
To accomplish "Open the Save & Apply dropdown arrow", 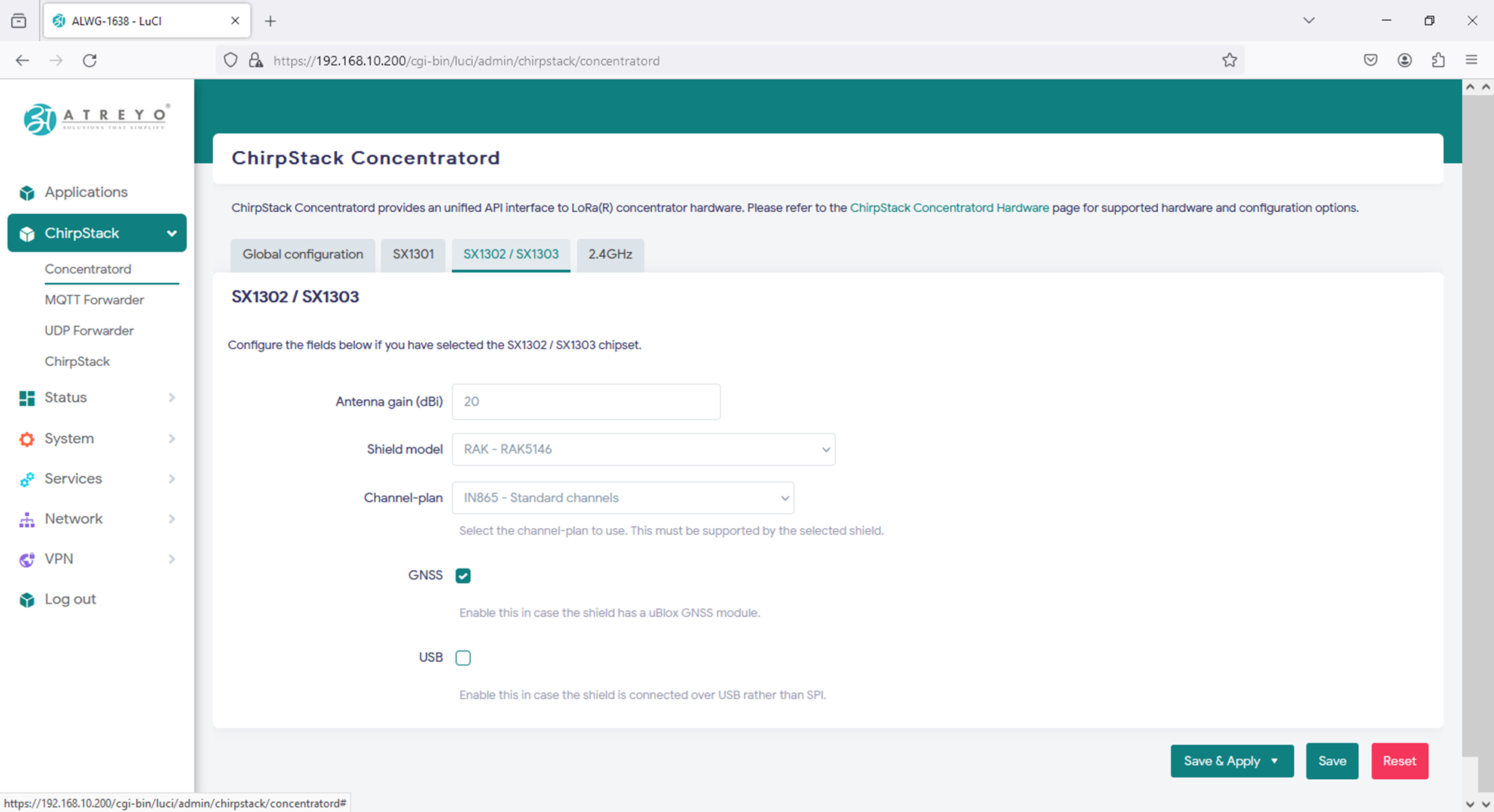I will click(1274, 761).
